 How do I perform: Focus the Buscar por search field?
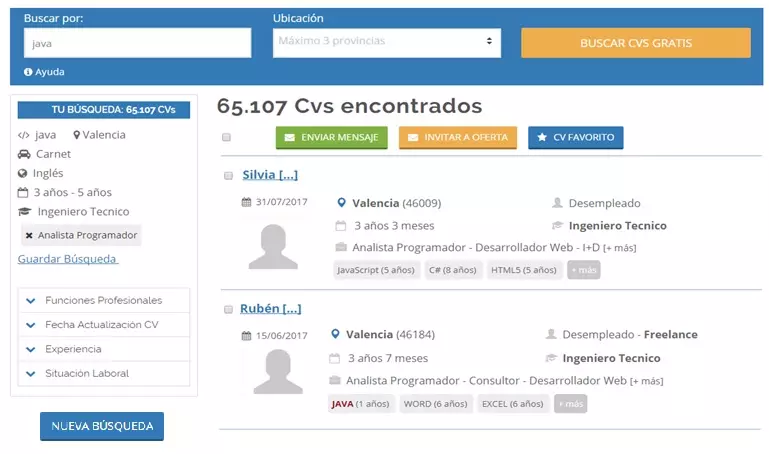pyautogui.click(x=137, y=43)
